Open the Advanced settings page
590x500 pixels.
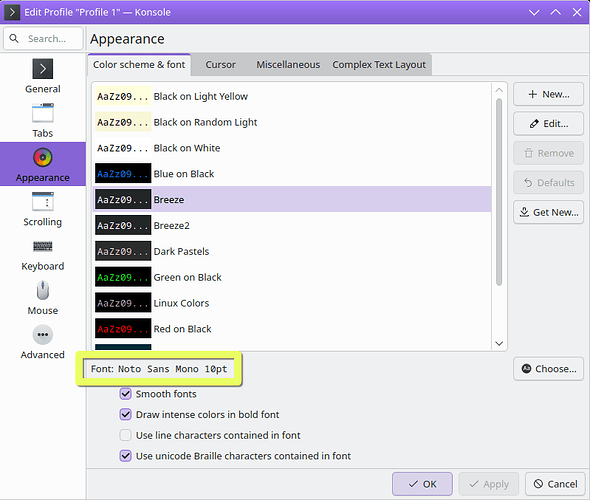click(x=43, y=342)
